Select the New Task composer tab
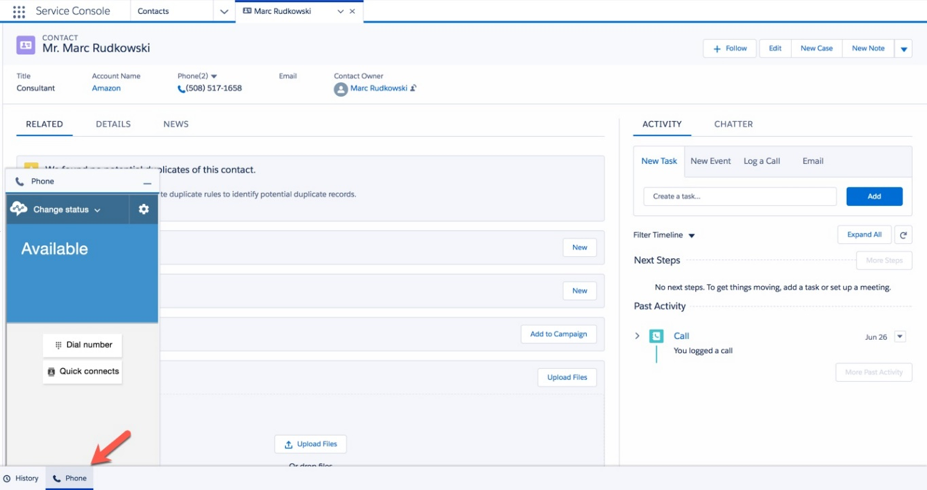Screen dimensions: 927x490 (x=659, y=161)
